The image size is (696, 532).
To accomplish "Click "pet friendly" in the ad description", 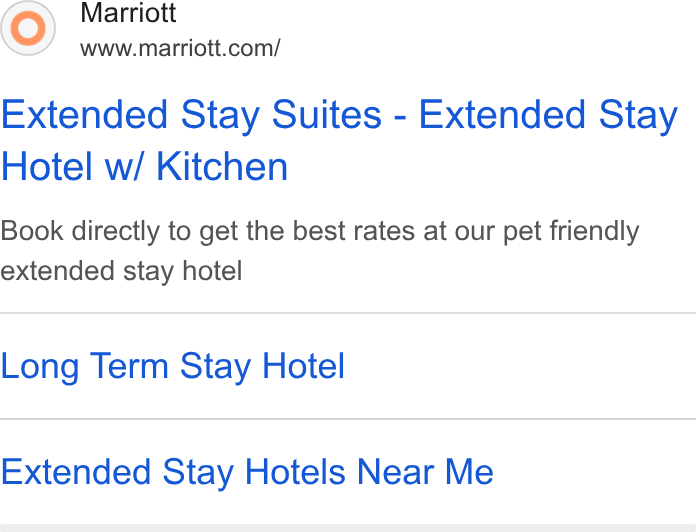I will click(x=571, y=232).
